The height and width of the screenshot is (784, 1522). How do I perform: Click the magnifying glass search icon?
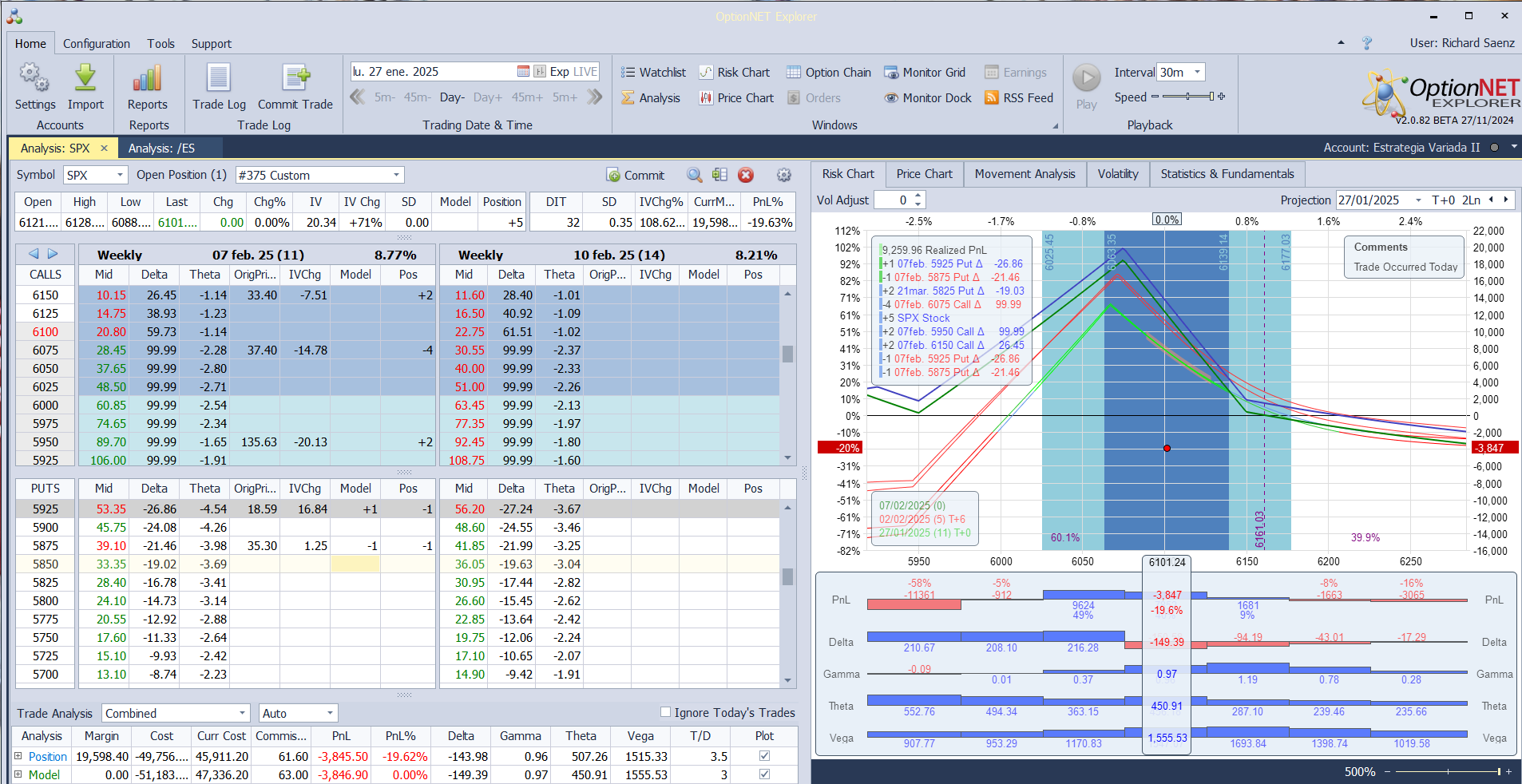pyautogui.click(x=695, y=175)
